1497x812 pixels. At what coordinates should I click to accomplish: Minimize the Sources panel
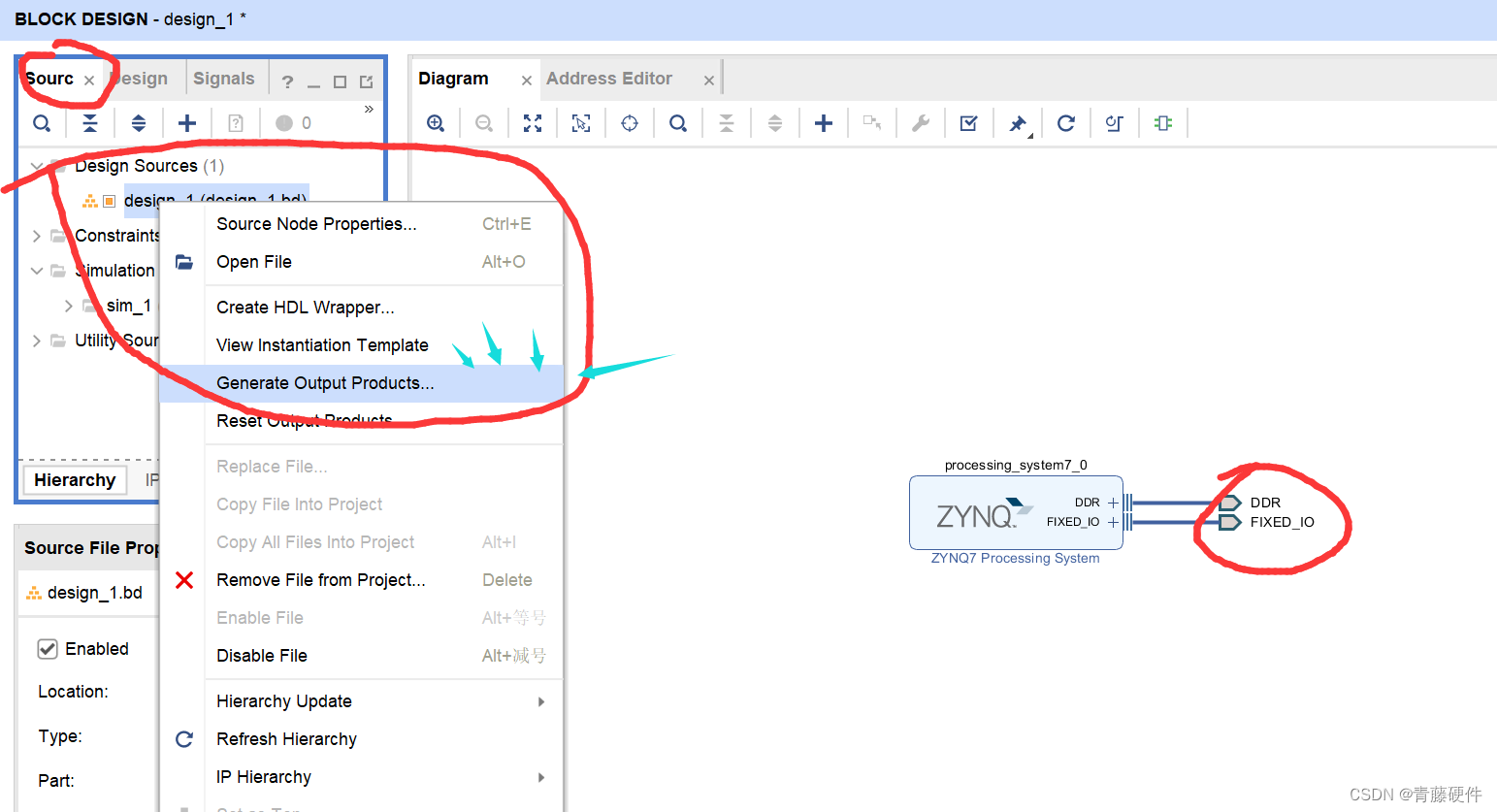[x=313, y=85]
